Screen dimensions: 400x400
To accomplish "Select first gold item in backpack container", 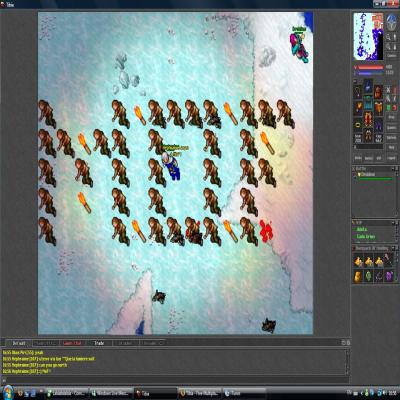I will [x=358, y=261].
